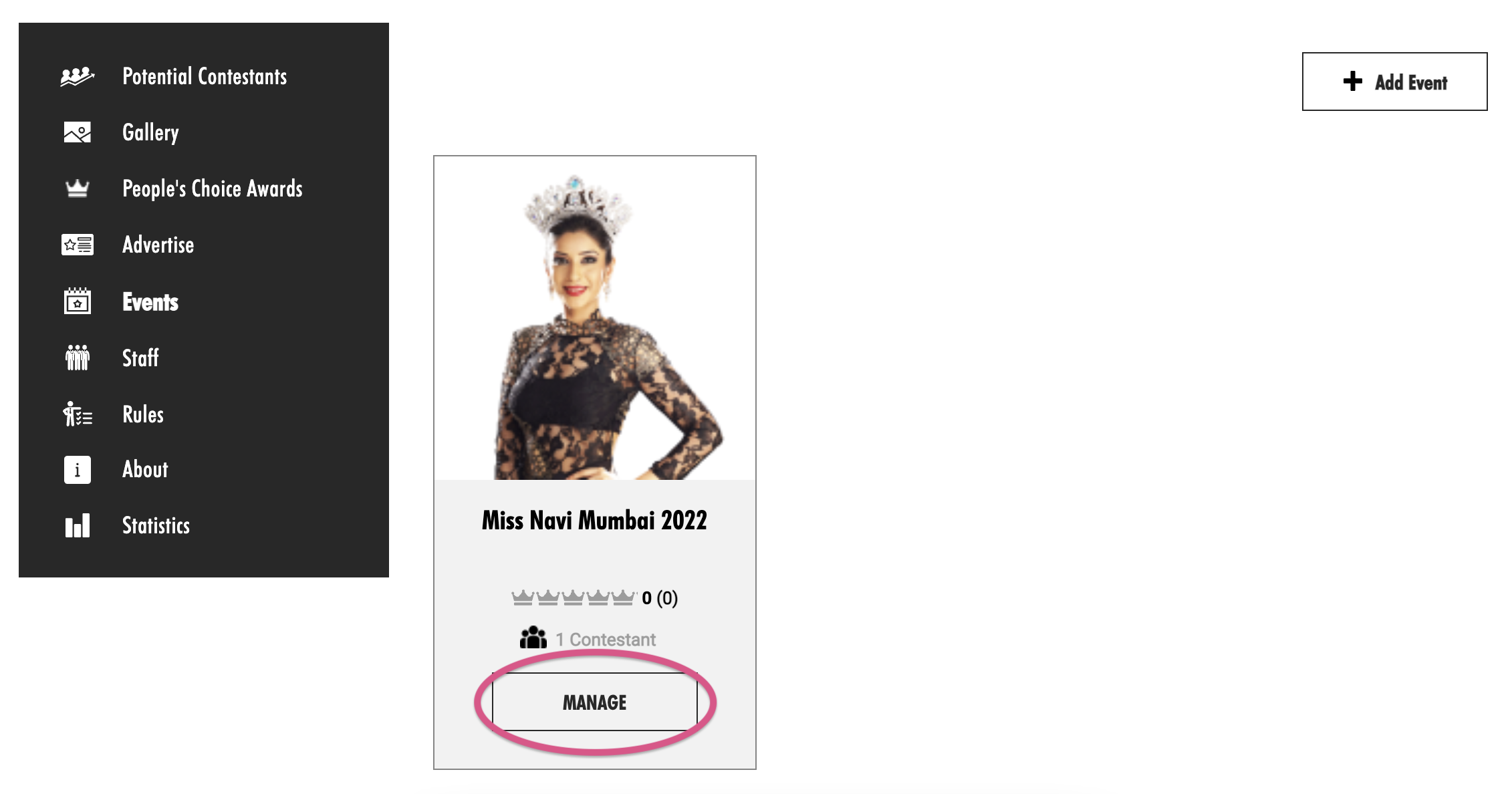Click the Potential Contestants group icon

[77, 77]
